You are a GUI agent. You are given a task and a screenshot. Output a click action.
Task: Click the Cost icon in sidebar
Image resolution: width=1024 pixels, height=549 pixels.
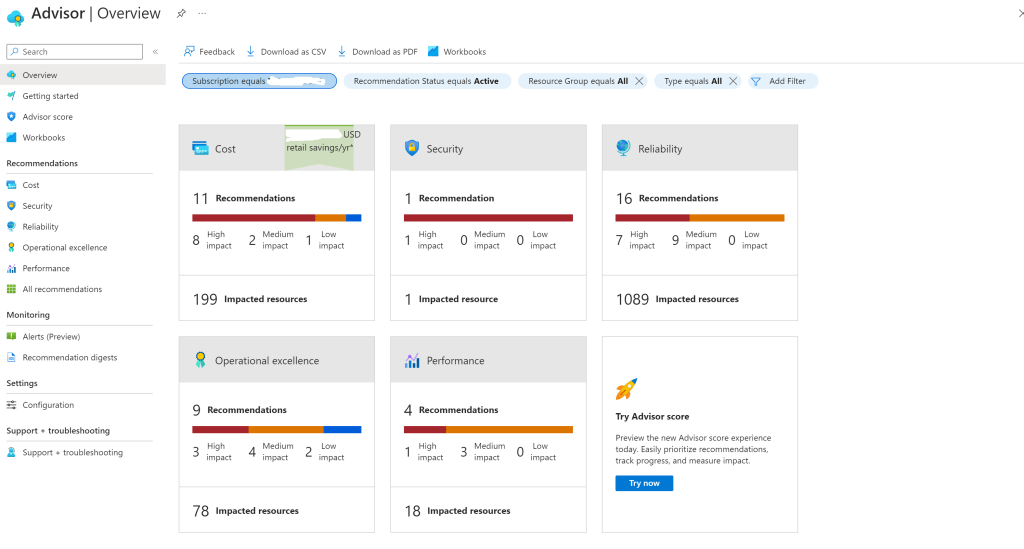pos(11,185)
